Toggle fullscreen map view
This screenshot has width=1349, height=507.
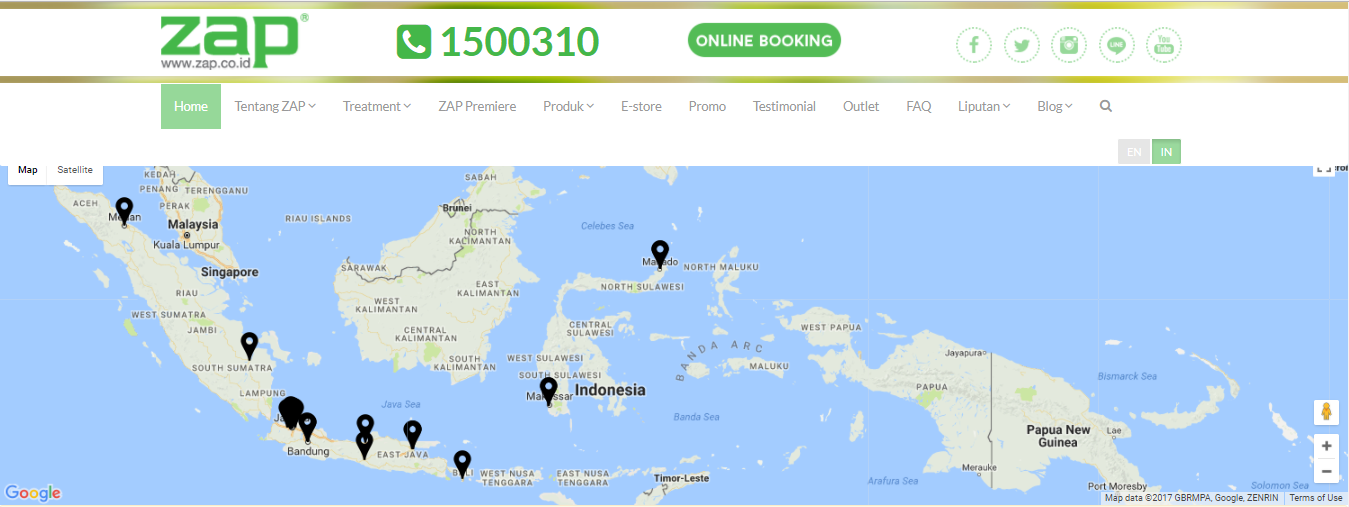[x=1323, y=170]
